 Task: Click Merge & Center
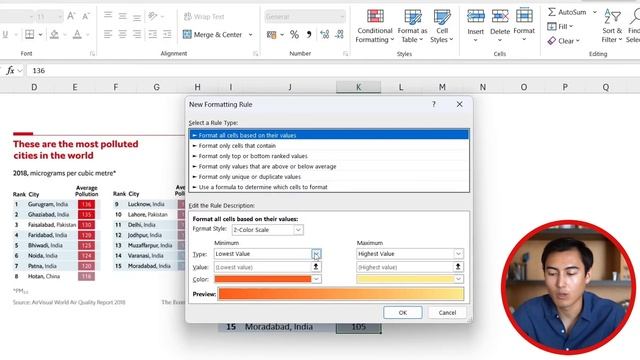(213, 35)
